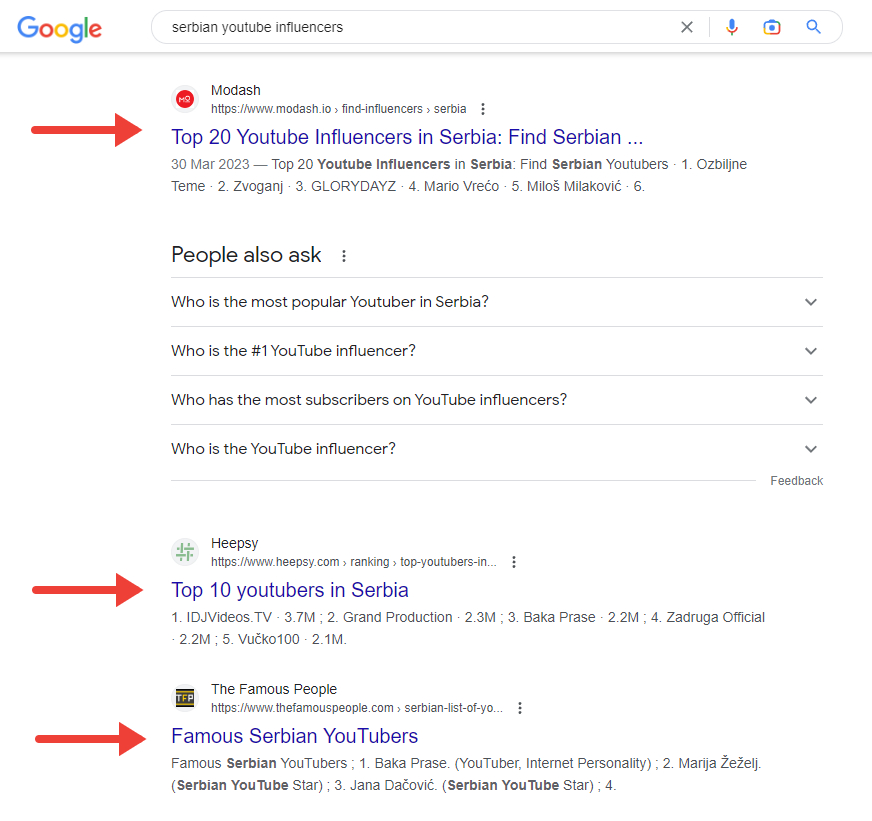Screen dimensions: 872x821
Task: Expand Who is the #1 YouTube influencer question
Action: 497,351
